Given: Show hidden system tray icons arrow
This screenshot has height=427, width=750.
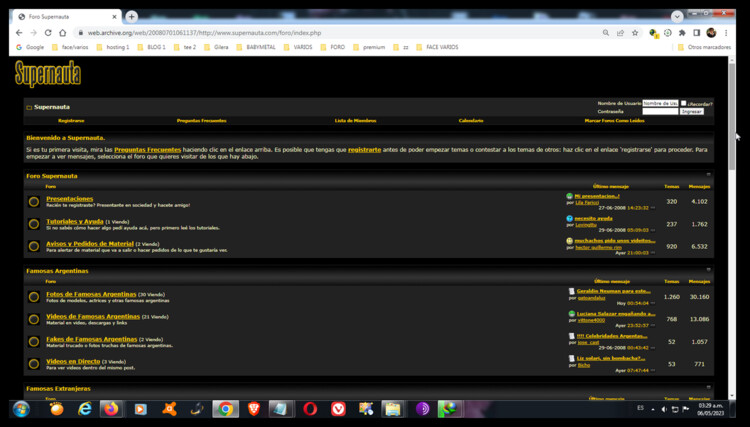Looking at the screenshot, I should (653, 409).
